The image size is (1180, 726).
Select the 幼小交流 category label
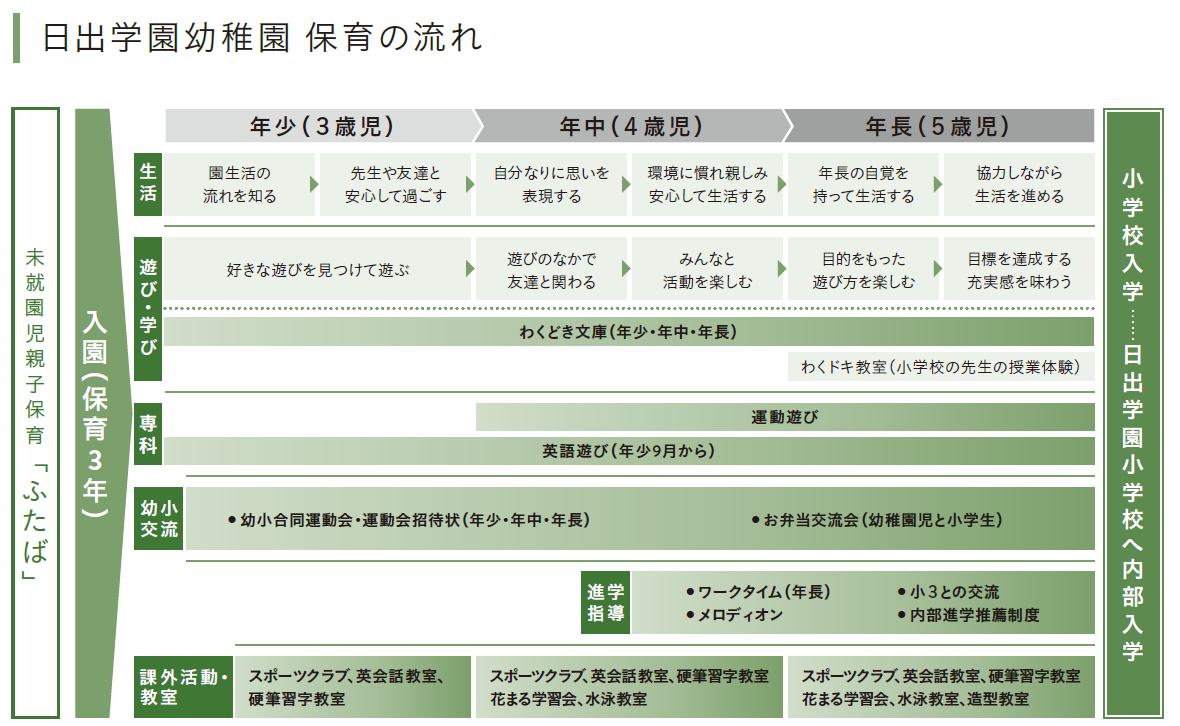[159, 519]
